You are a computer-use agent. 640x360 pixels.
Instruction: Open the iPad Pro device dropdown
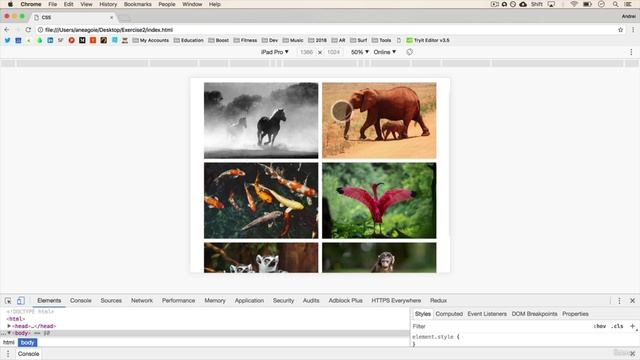pyautogui.click(x=275, y=52)
